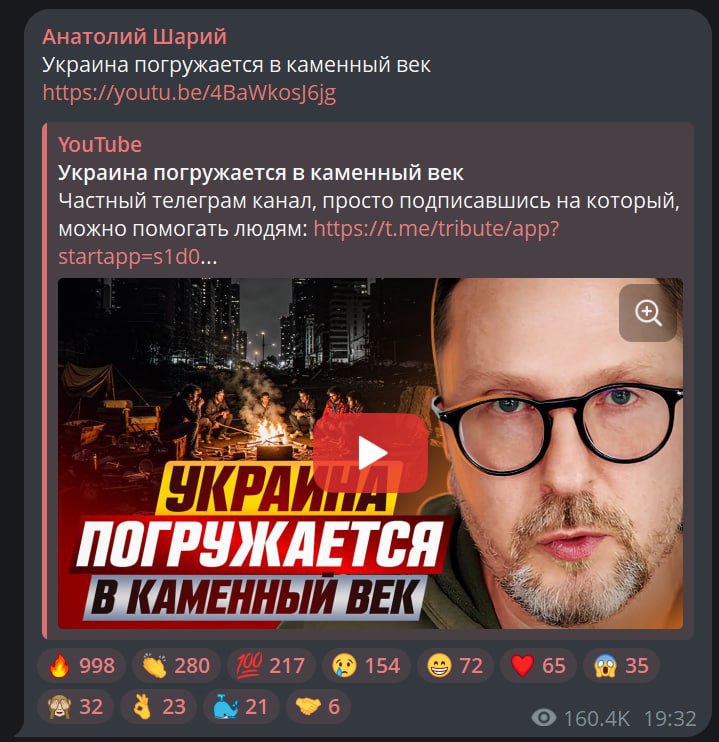Select the 100 points reaction
The image size is (719, 742).
(271, 665)
